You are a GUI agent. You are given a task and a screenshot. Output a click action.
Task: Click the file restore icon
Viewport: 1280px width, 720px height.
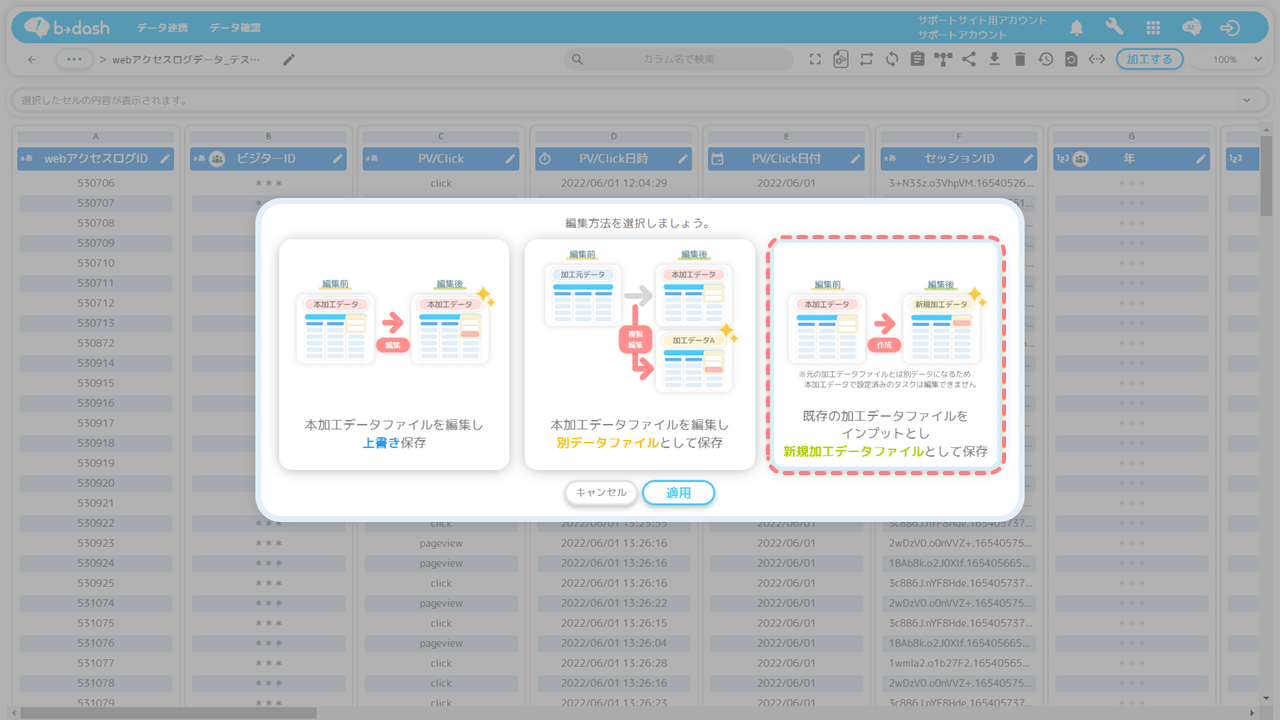pos(1071,60)
